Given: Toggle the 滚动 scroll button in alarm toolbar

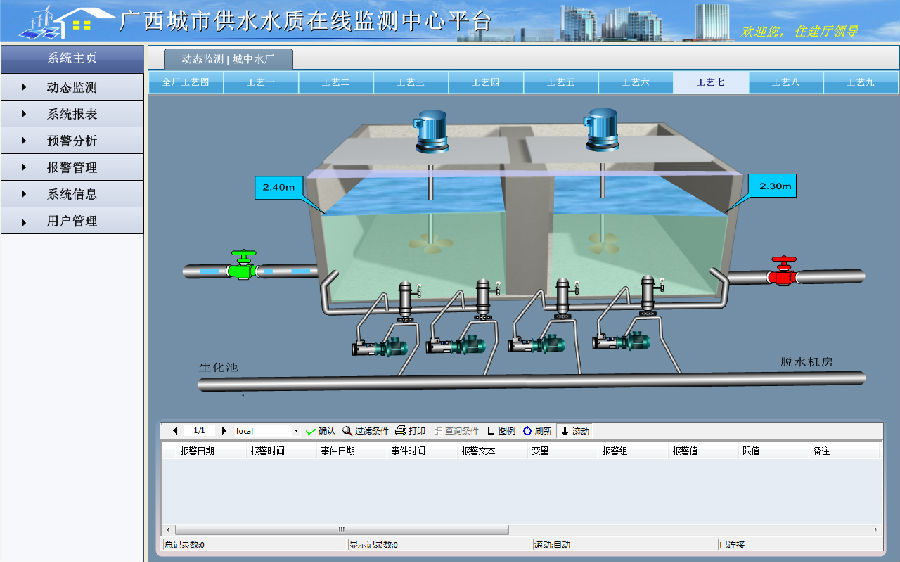Looking at the screenshot, I should coord(574,431).
